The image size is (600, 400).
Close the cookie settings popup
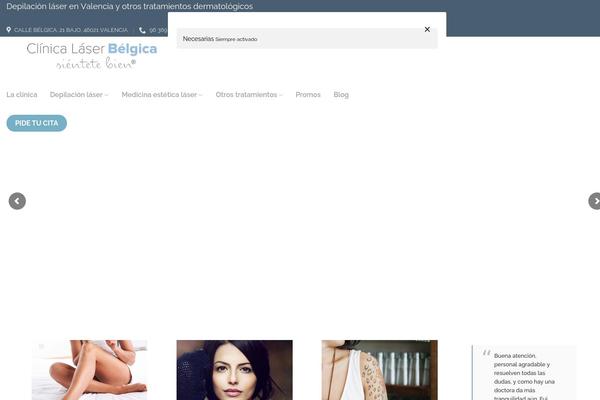click(427, 29)
